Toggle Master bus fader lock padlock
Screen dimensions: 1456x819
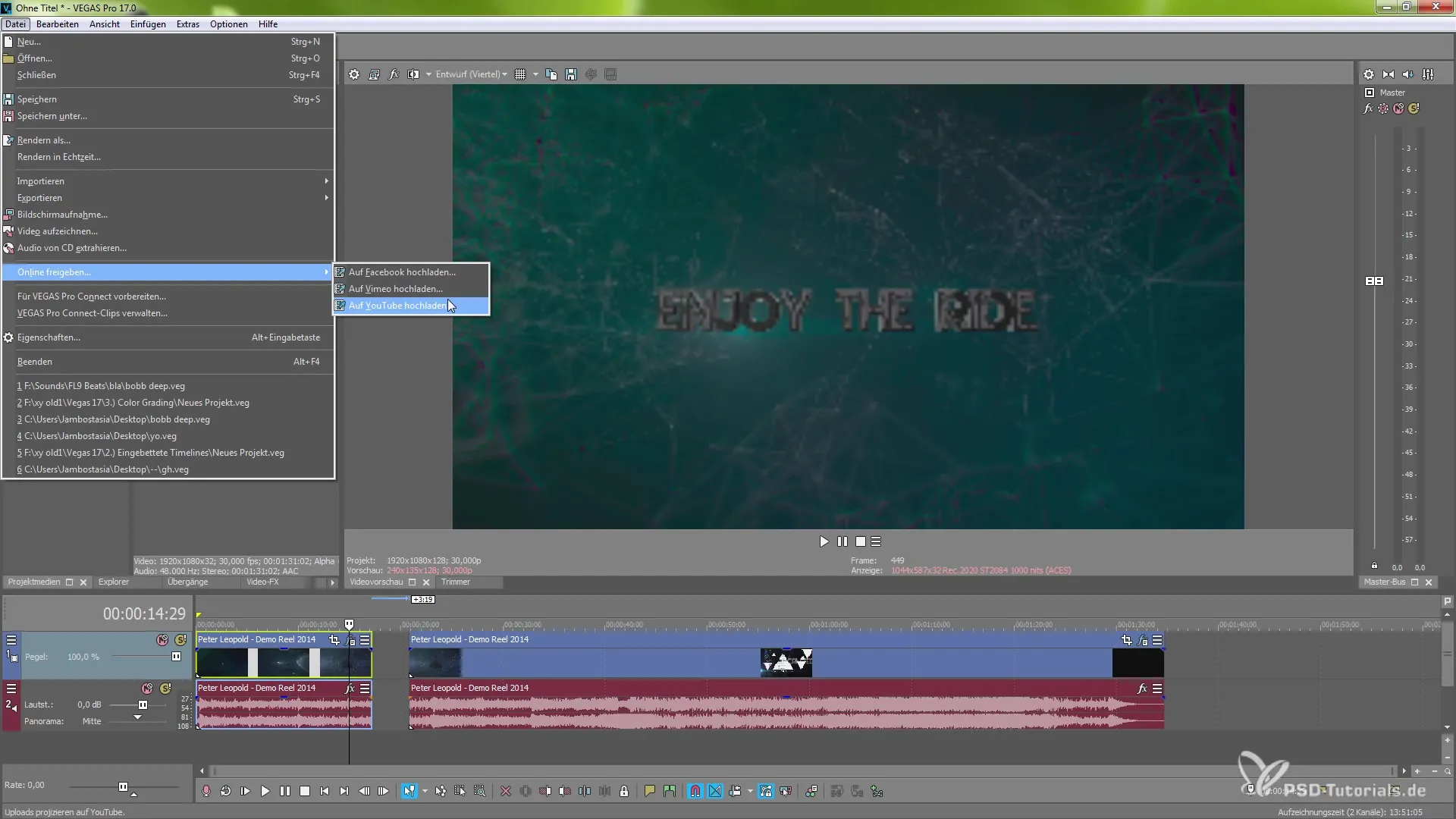(x=1374, y=565)
